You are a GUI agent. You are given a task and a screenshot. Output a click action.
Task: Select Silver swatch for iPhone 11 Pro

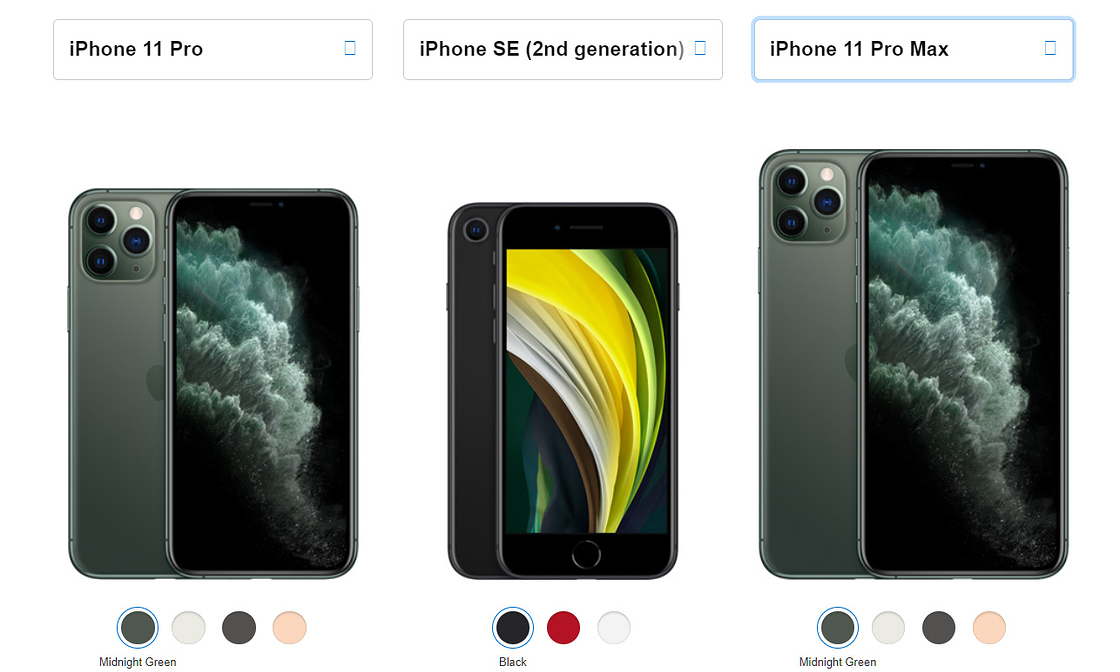[x=189, y=628]
